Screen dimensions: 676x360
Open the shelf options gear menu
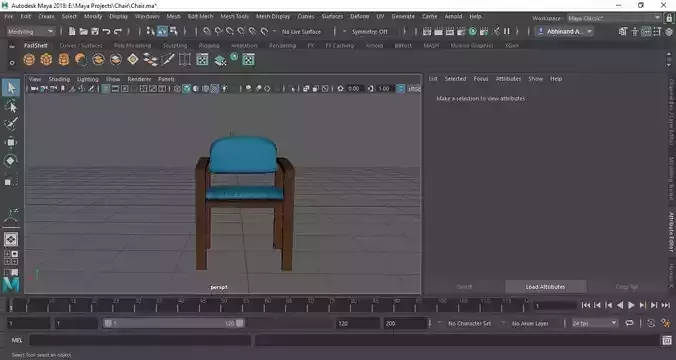(12, 63)
